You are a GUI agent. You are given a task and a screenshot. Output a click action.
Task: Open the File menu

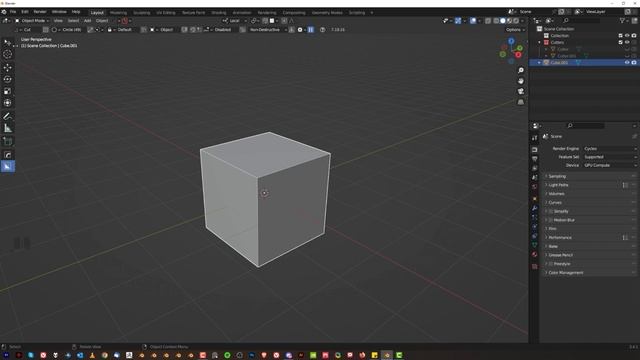point(13,12)
